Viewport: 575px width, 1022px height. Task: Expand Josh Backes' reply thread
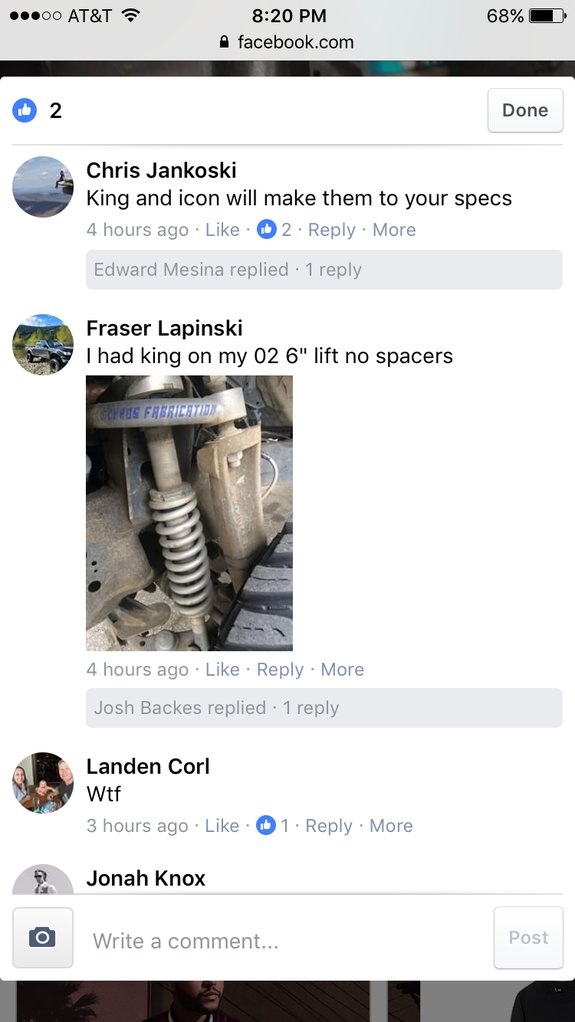(324, 707)
